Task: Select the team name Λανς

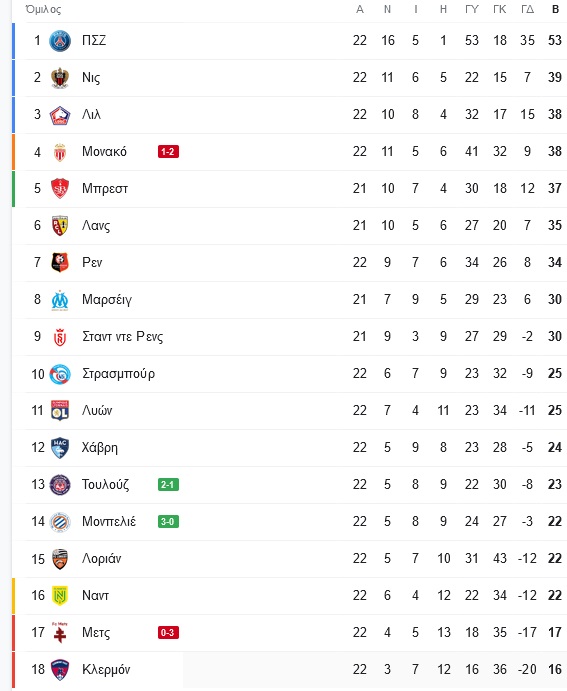Action: pyautogui.click(x=96, y=226)
